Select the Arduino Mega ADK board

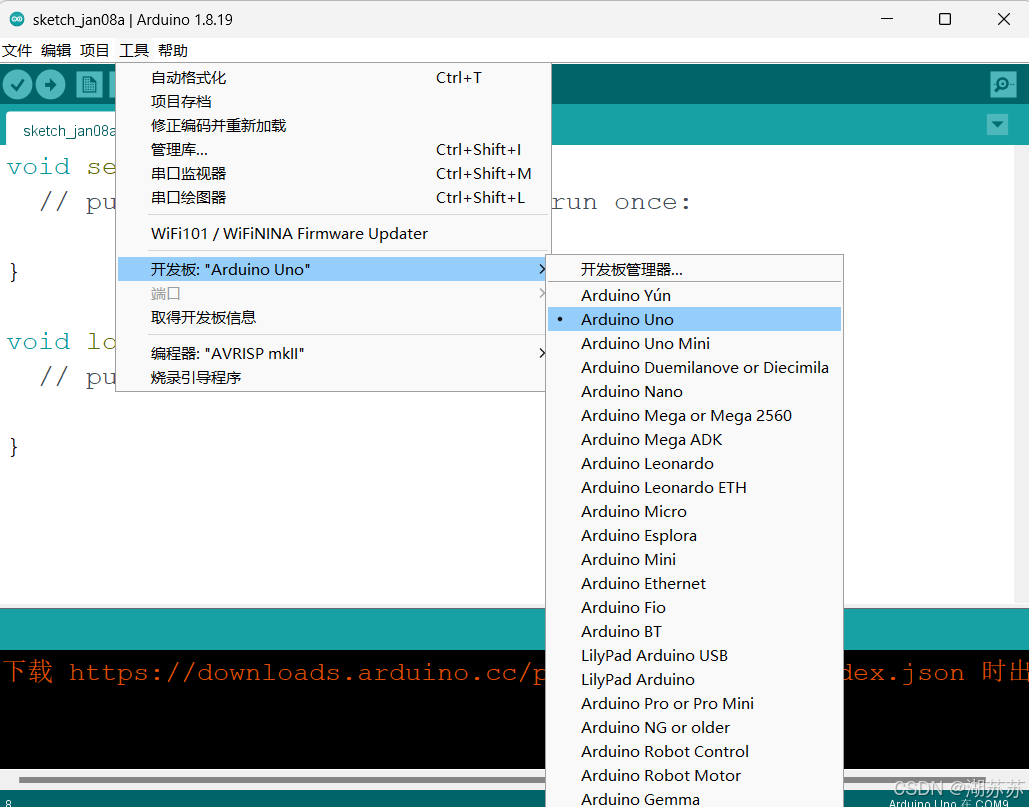[x=694, y=440]
